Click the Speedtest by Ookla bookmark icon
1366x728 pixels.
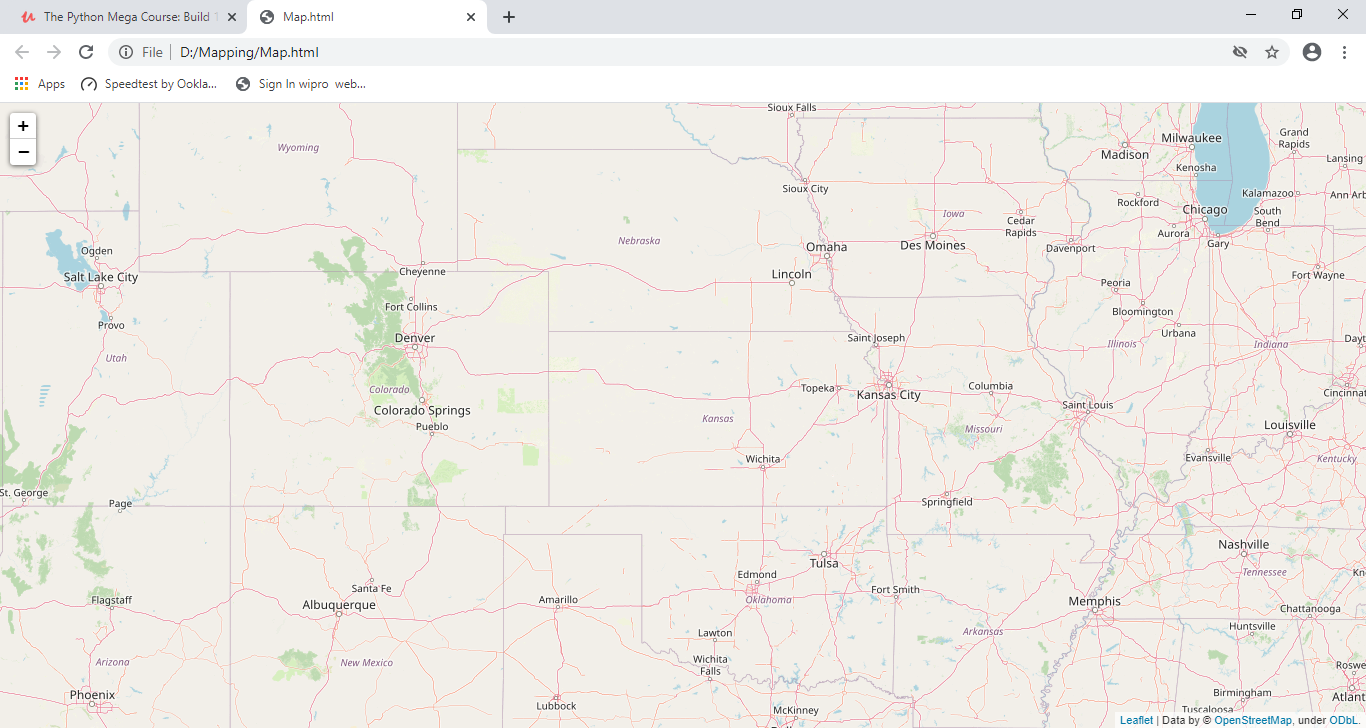coord(89,83)
